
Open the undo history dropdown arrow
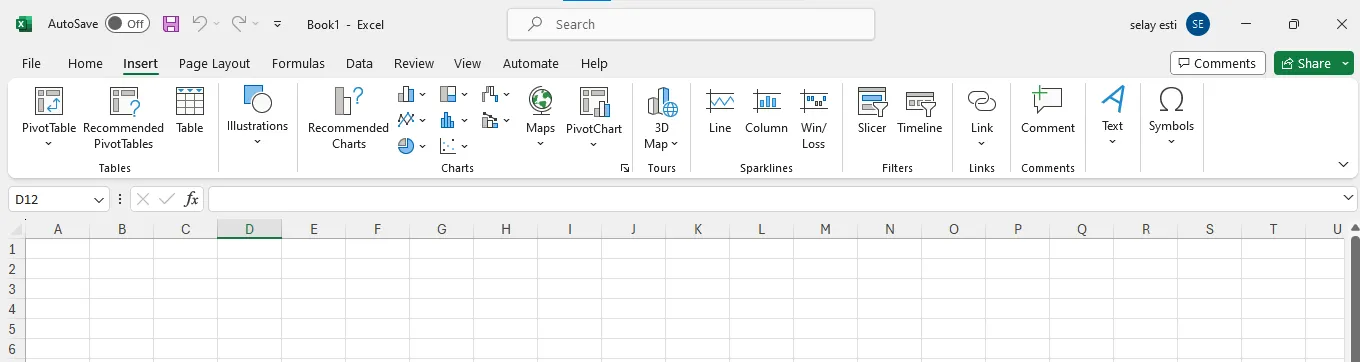click(216, 24)
